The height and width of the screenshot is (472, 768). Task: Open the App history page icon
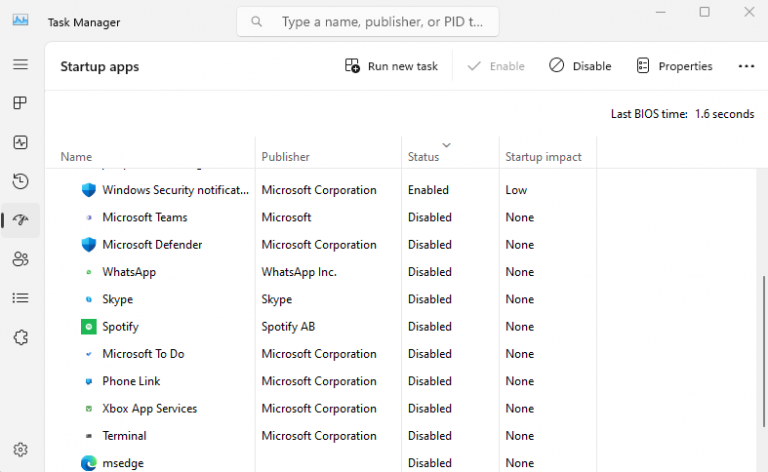tap(20, 181)
